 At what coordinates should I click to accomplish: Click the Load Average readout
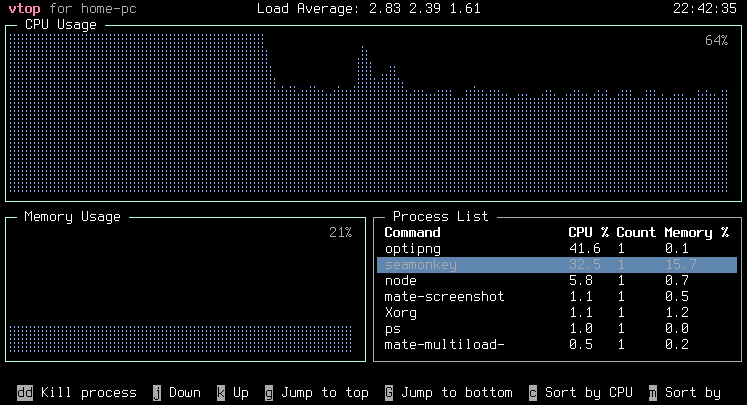click(x=369, y=9)
